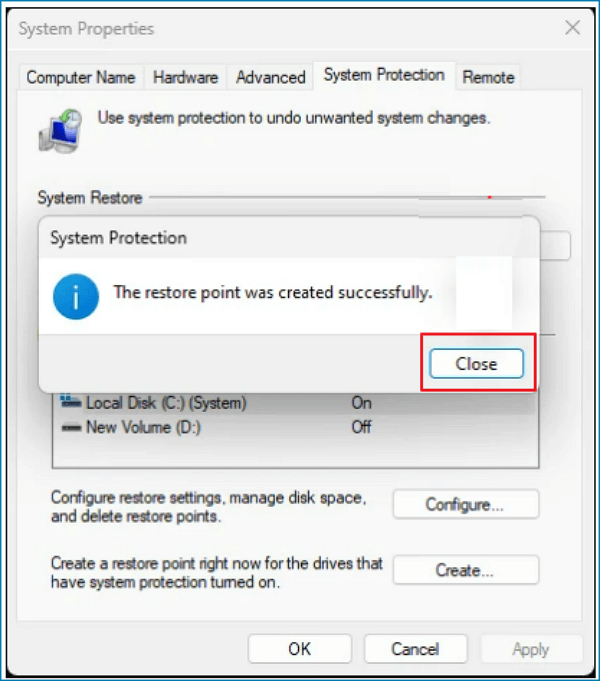Click the Cancel button
Viewport: 600px width, 681px height.
(x=415, y=649)
